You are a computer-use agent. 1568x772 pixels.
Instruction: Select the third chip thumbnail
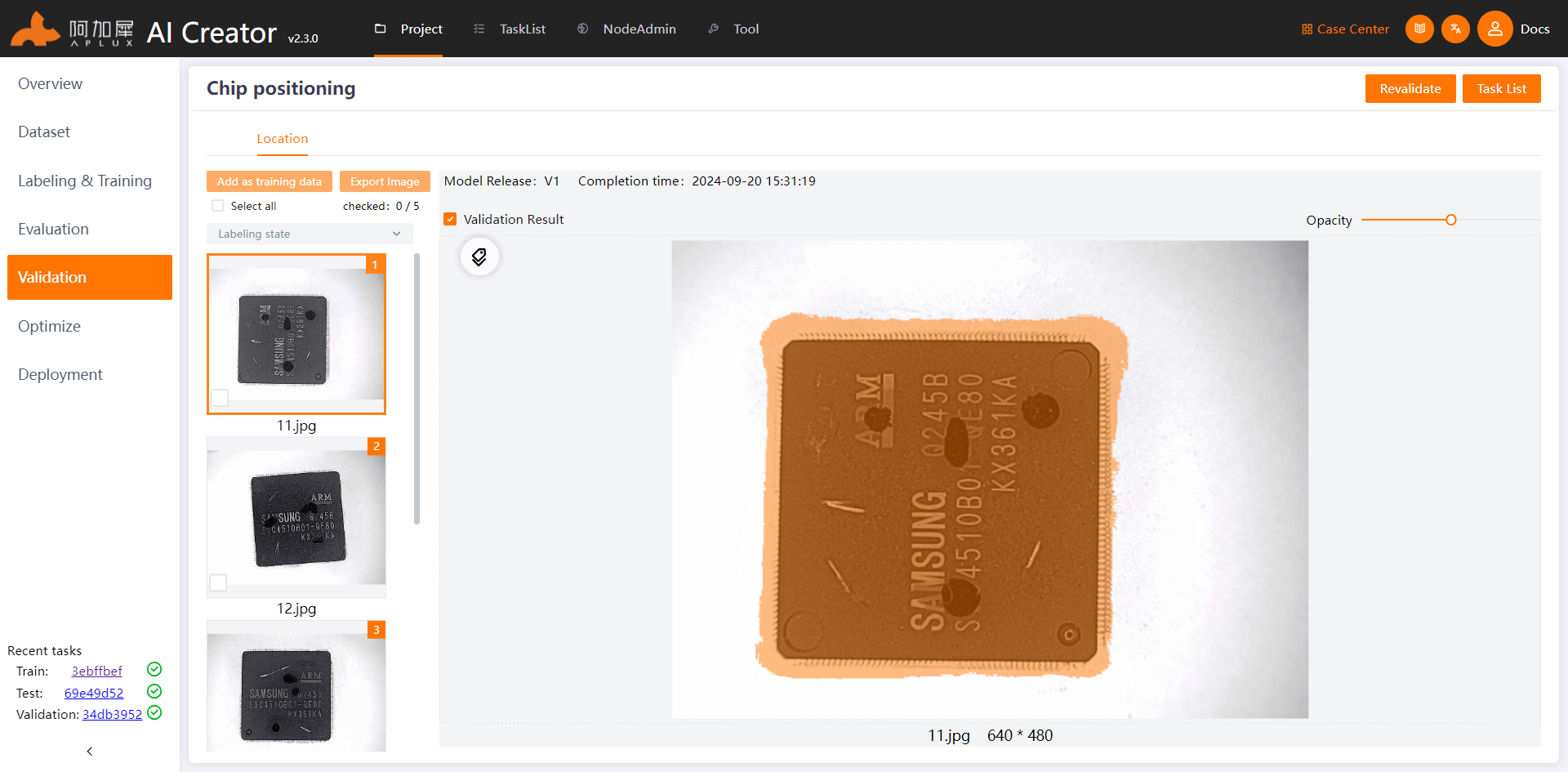tap(296, 686)
